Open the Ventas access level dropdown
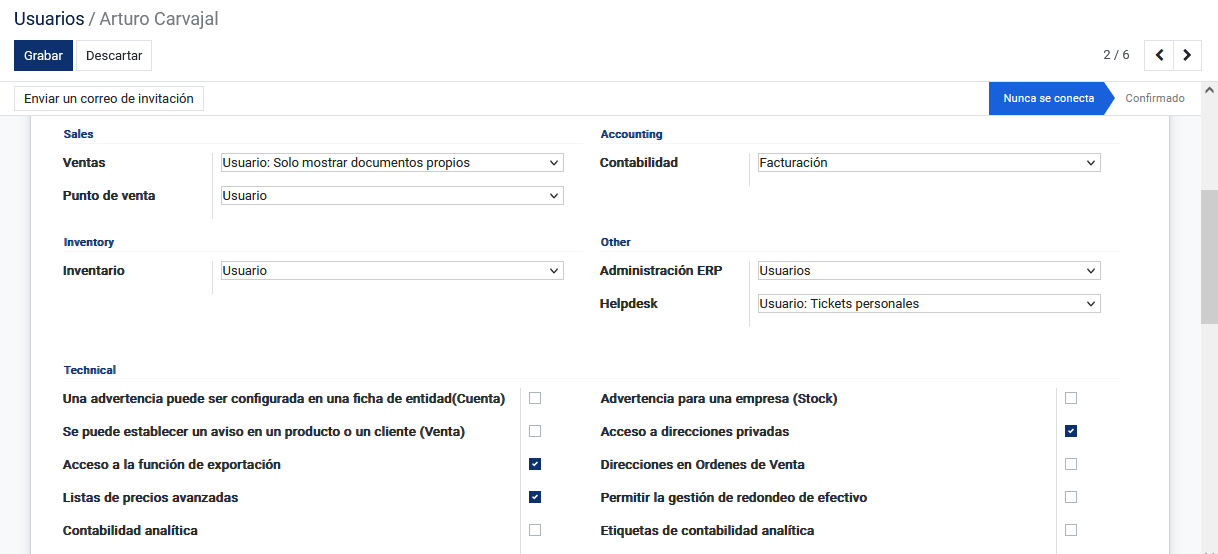Viewport: 1218px width, 554px height. 392,162
